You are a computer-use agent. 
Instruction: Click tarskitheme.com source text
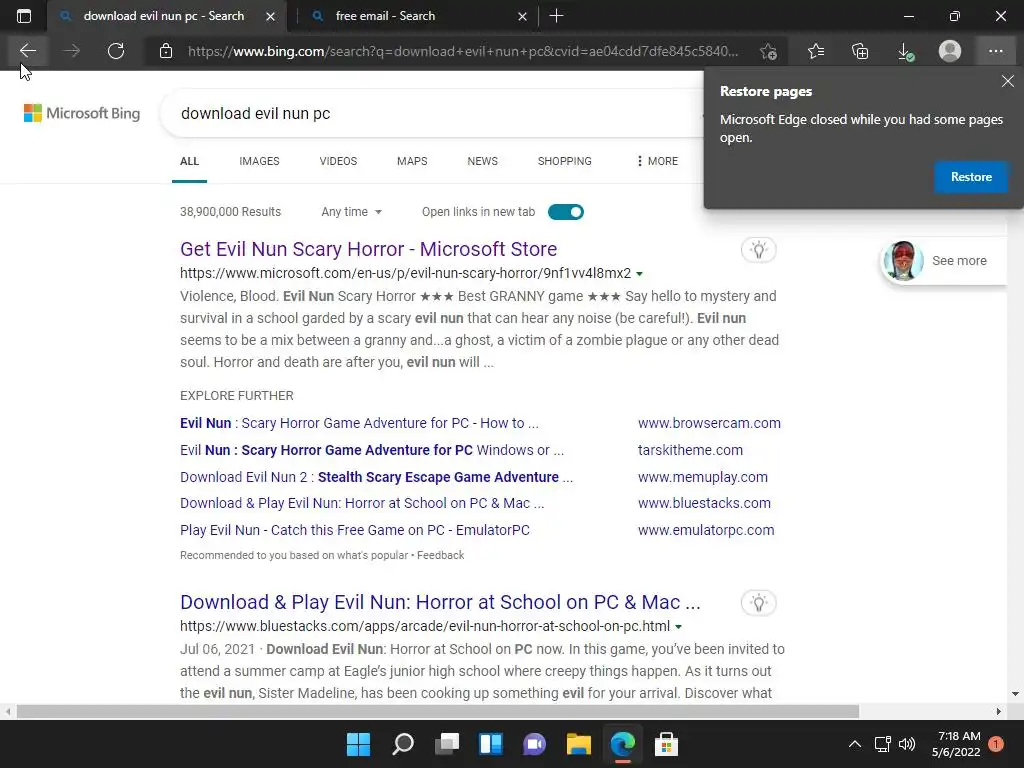tap(690, 451)
